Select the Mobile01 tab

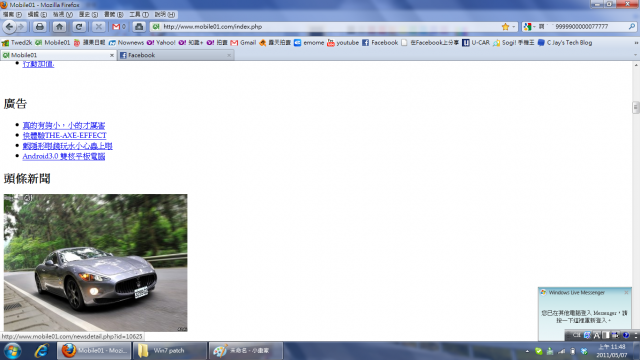58,55
